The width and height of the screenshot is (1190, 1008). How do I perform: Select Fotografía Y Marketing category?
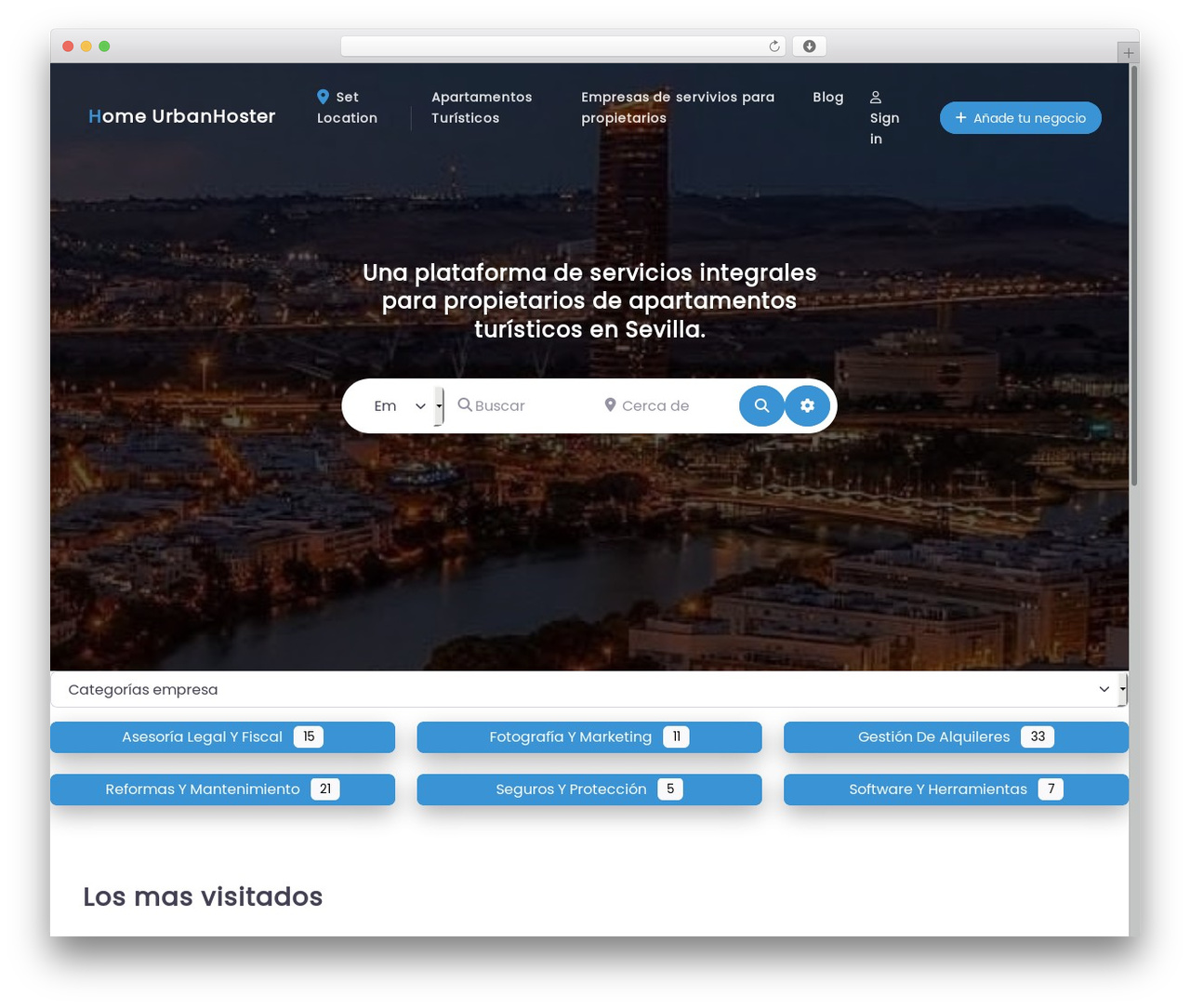[589, 736]
